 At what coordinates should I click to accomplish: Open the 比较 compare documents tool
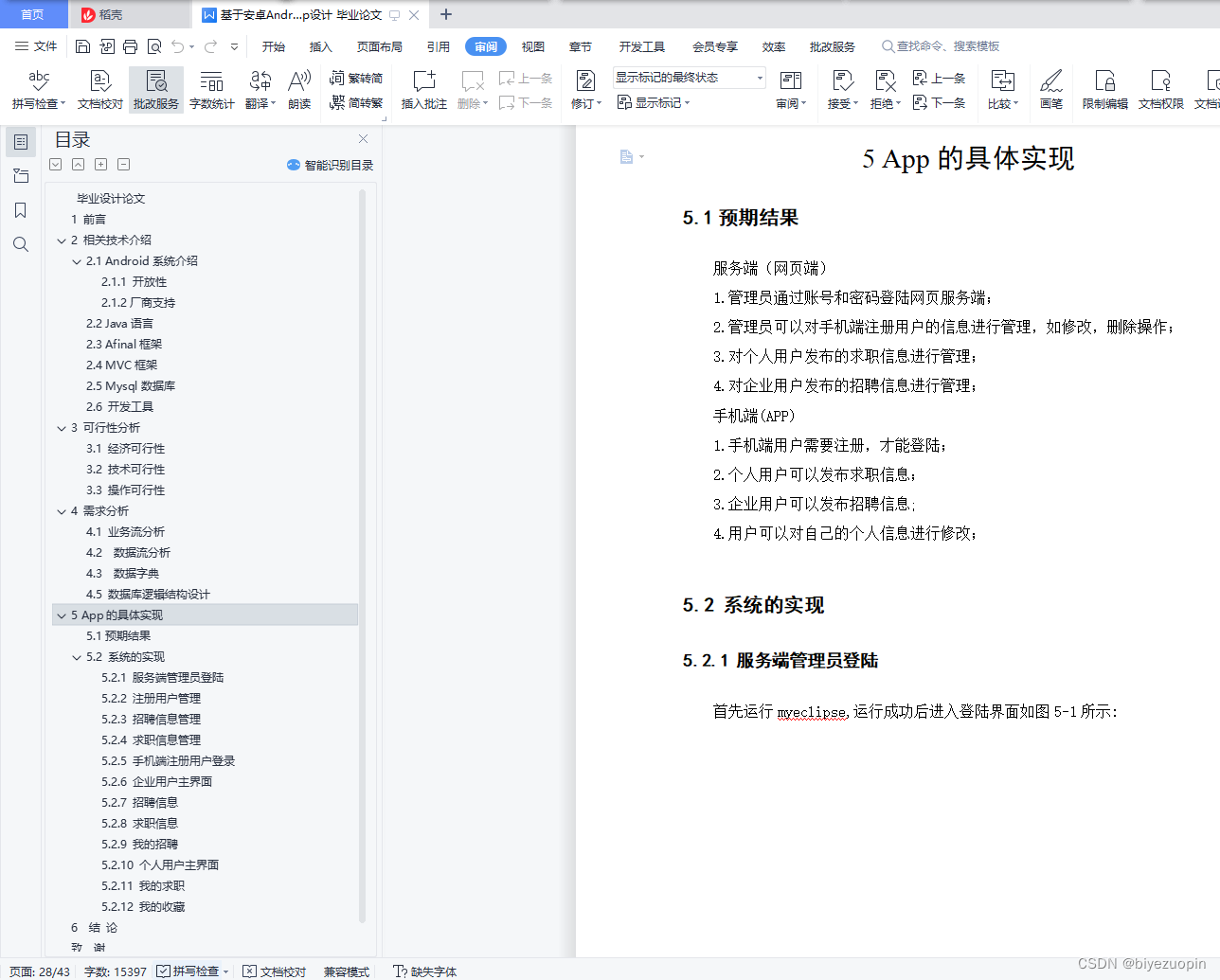click(x=1002, y=90)
